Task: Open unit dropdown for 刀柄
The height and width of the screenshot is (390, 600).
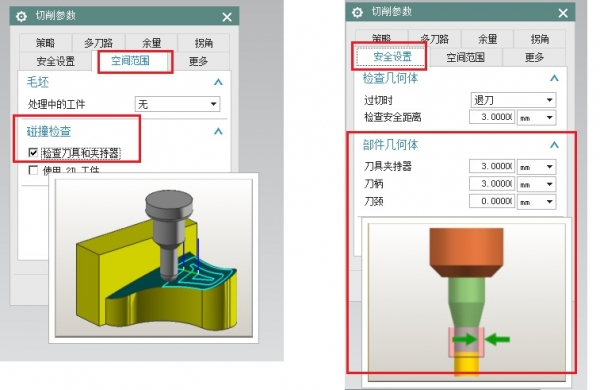Action: [x=536, y=184]
